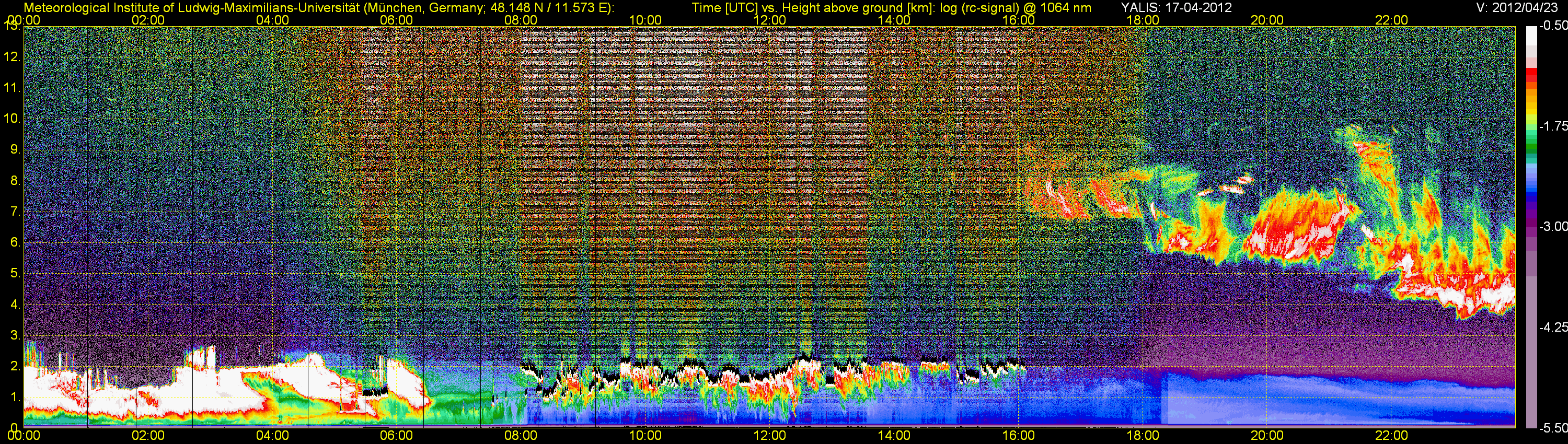Select the 18:00 marker on the top axis
The width and height of the screenshot is (1568, 444).
pos(1143,20)
